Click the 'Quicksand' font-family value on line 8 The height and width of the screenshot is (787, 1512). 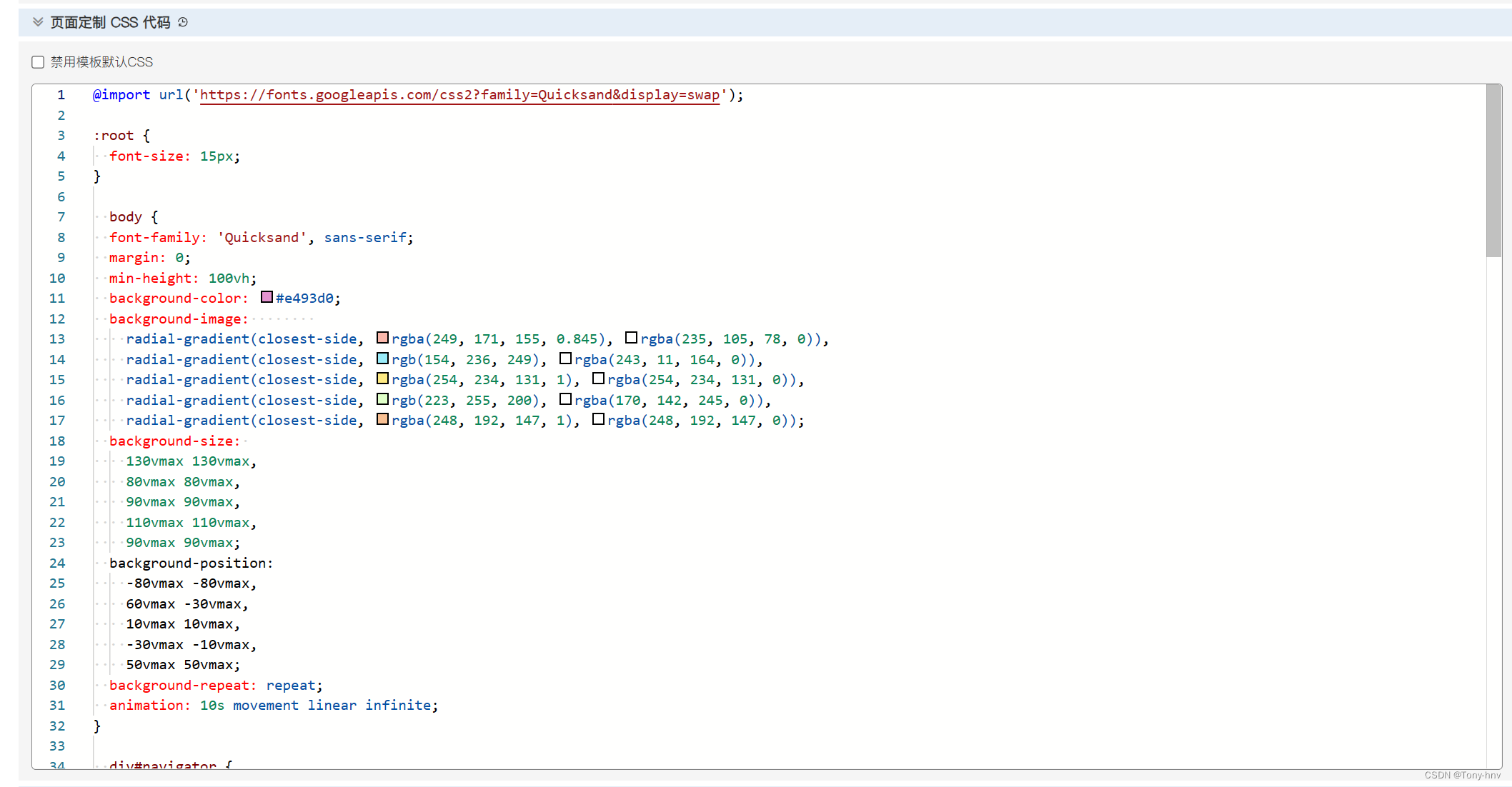pos(262,238)
